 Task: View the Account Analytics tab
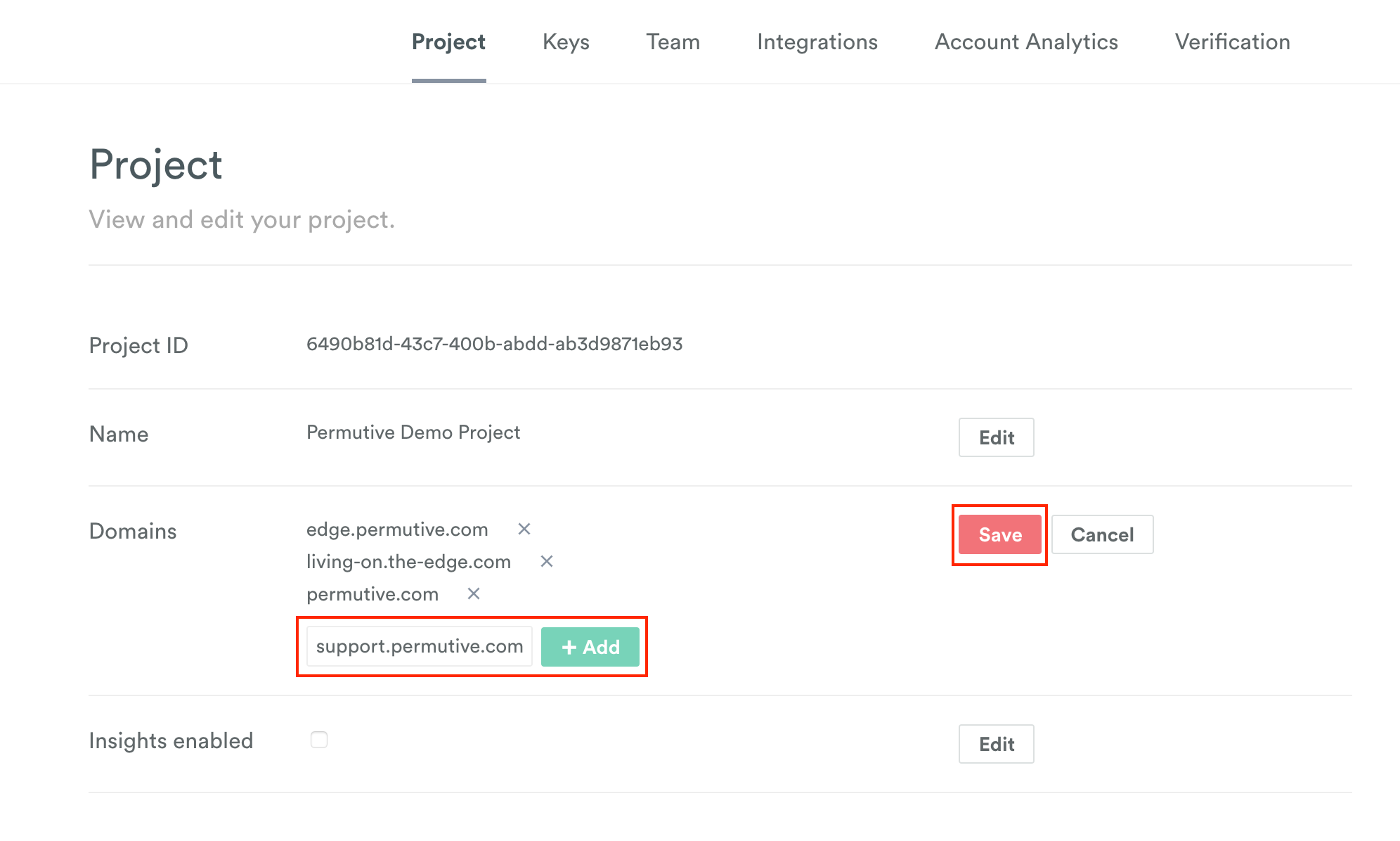(1026, 42)
